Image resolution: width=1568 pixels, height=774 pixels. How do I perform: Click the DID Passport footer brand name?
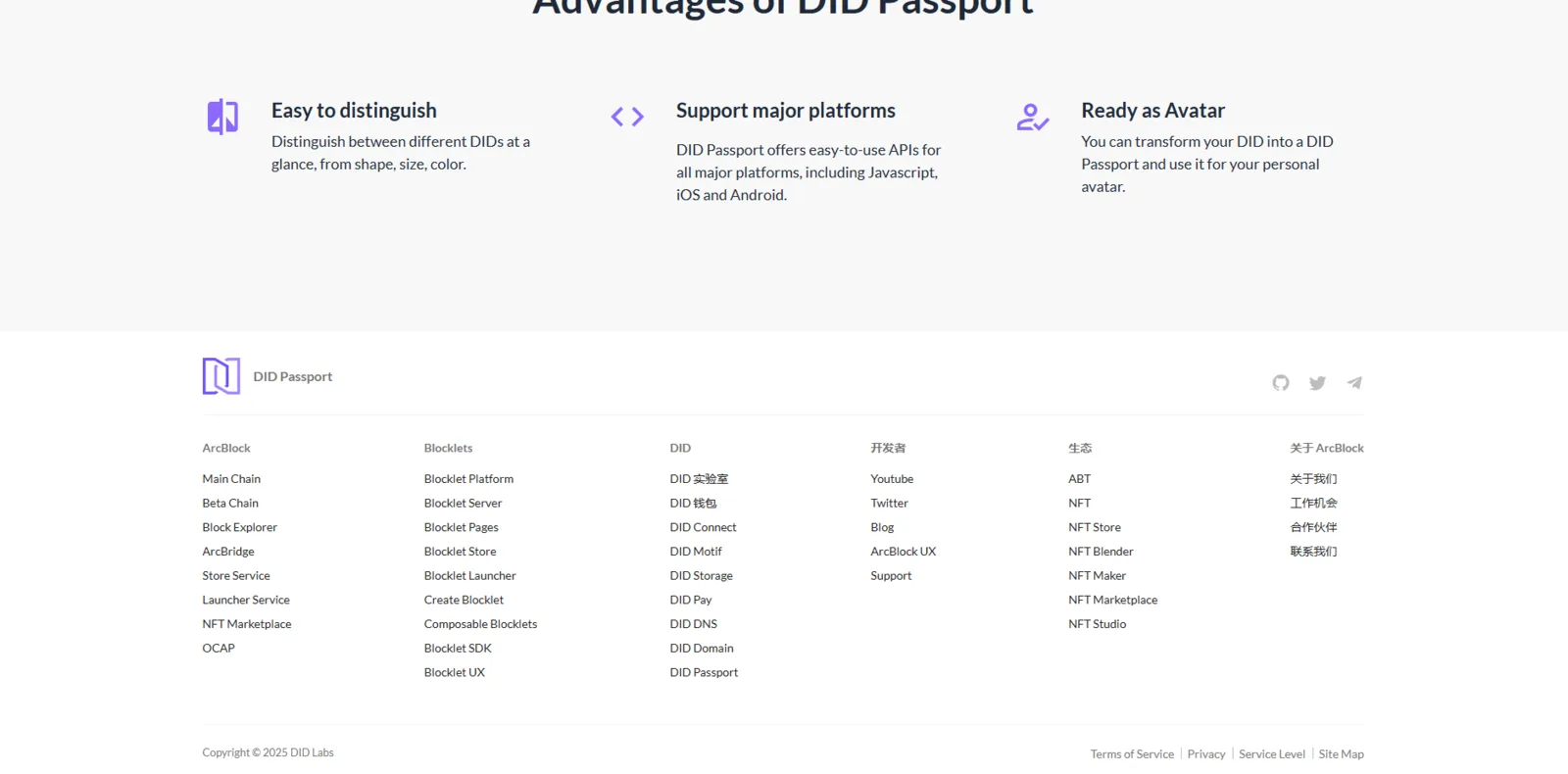292,377
